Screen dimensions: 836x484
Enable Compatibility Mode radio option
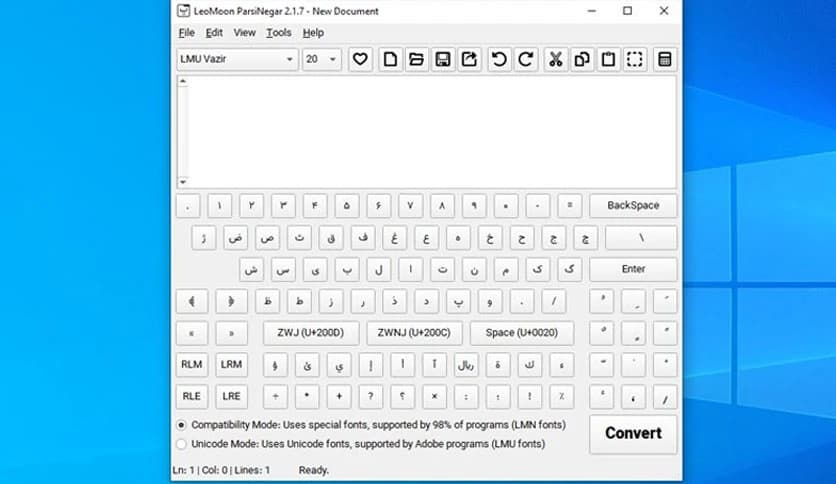click(181, 425)
